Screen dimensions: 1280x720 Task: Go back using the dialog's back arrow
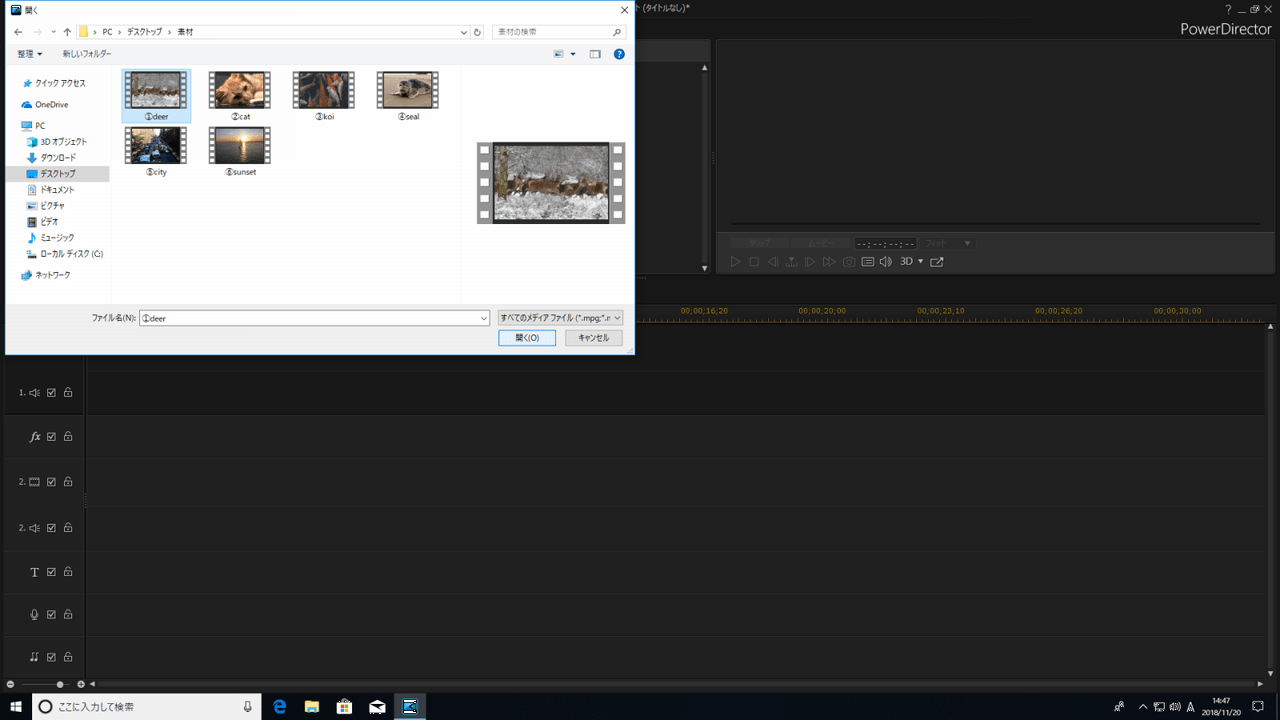[x=18, y=32]
